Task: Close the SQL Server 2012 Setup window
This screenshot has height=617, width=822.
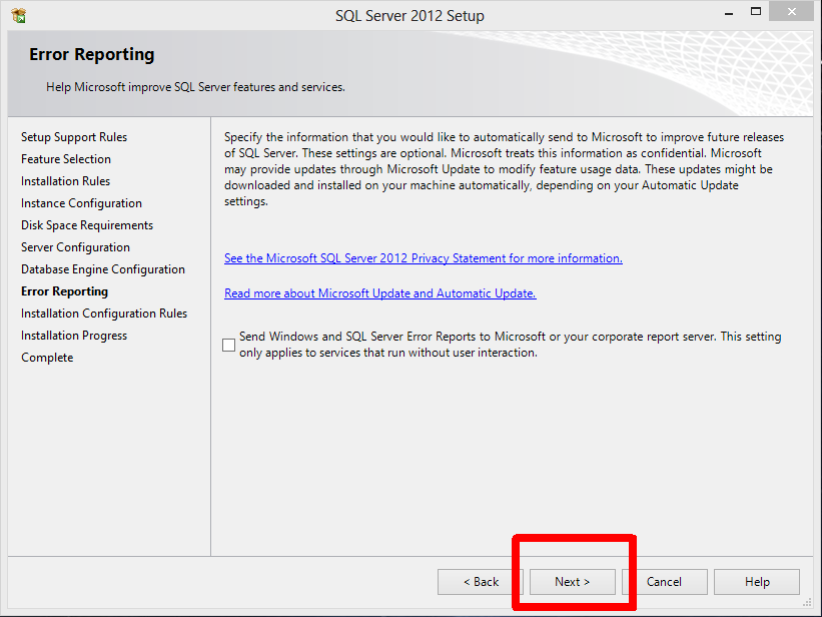Action: [792, 12]
